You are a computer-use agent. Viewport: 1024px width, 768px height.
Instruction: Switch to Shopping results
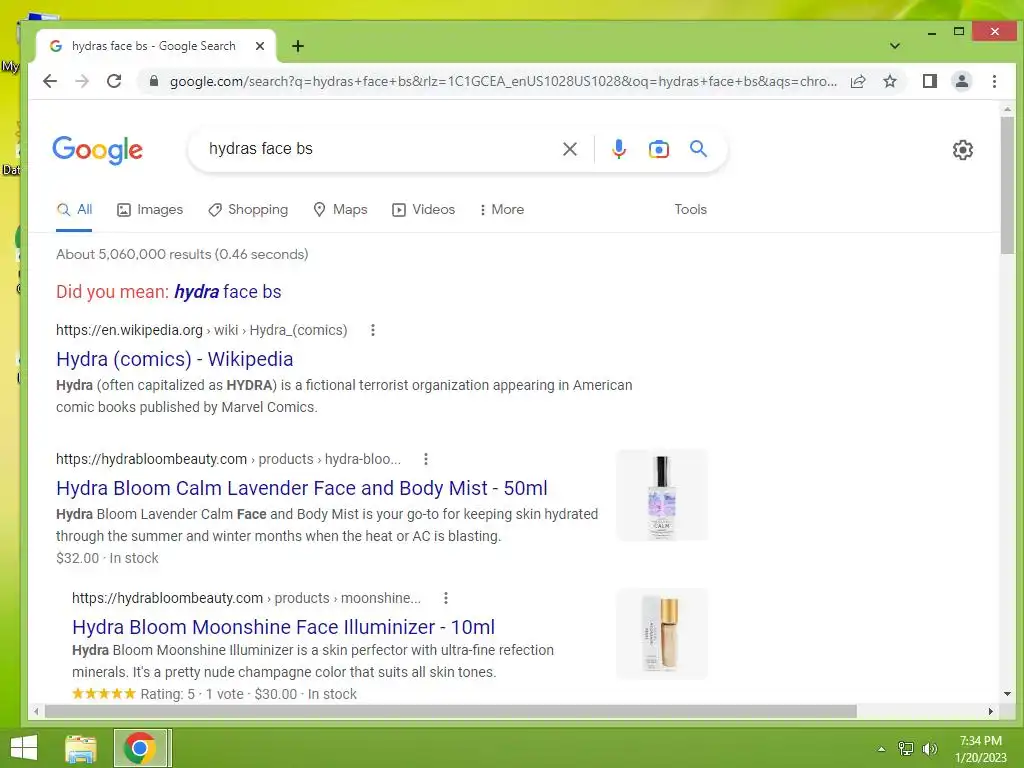(248, 210)
